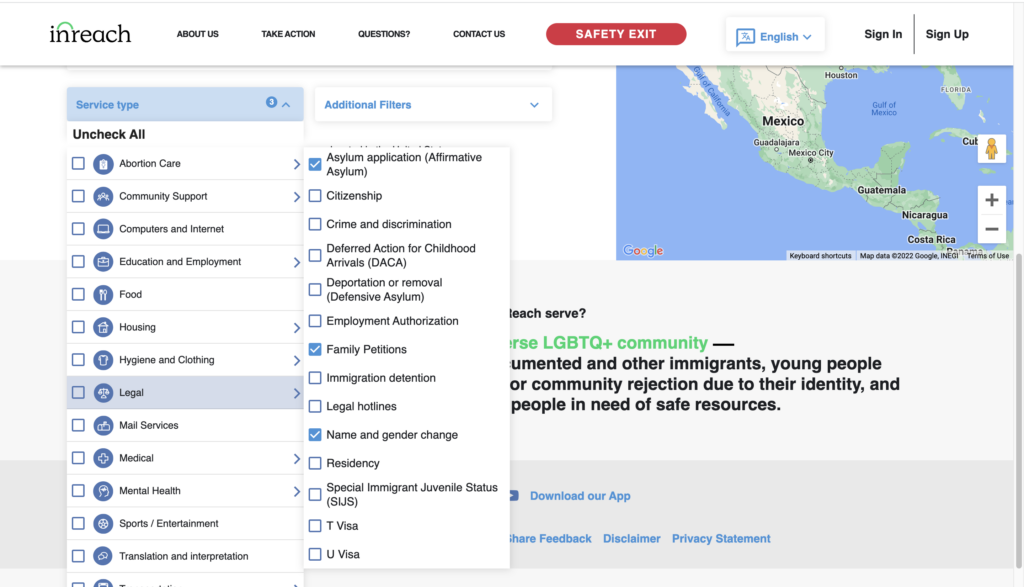Screen dimensions: 1024x587
Task: Click the Translation and interpretation icon
Action: coord(103,556)
